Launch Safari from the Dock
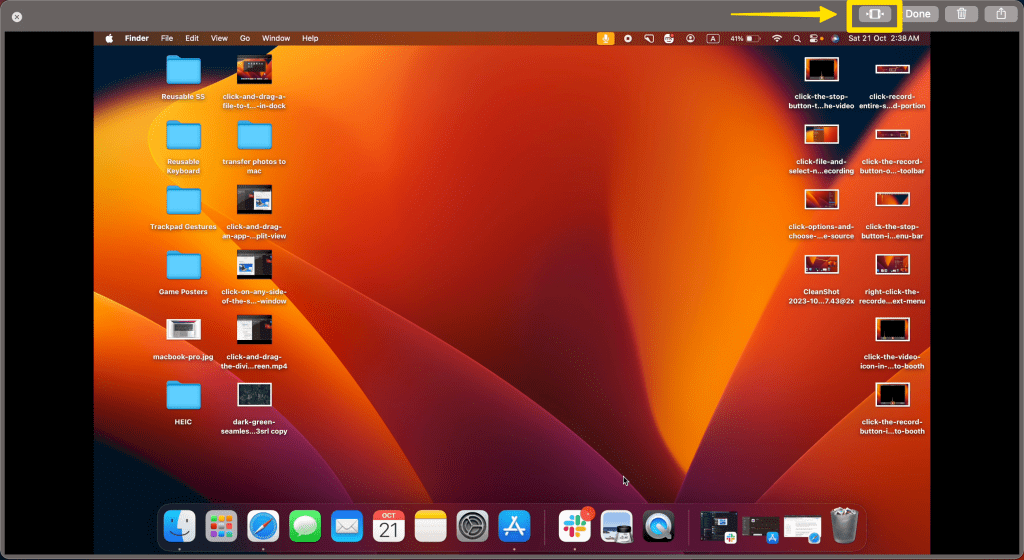Image resolution: width=1024 pixels, height=560 pixels. tap(263, 526)
